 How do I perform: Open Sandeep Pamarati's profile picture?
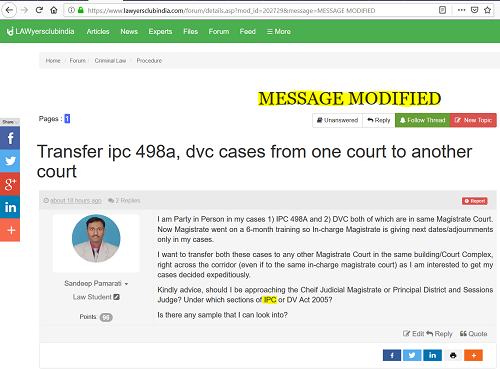(x=96, y=238)
